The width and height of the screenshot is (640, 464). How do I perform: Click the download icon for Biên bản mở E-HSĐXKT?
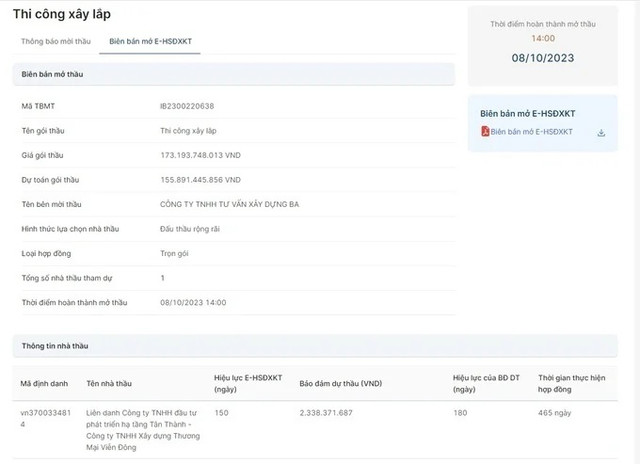tap(601, 132)
